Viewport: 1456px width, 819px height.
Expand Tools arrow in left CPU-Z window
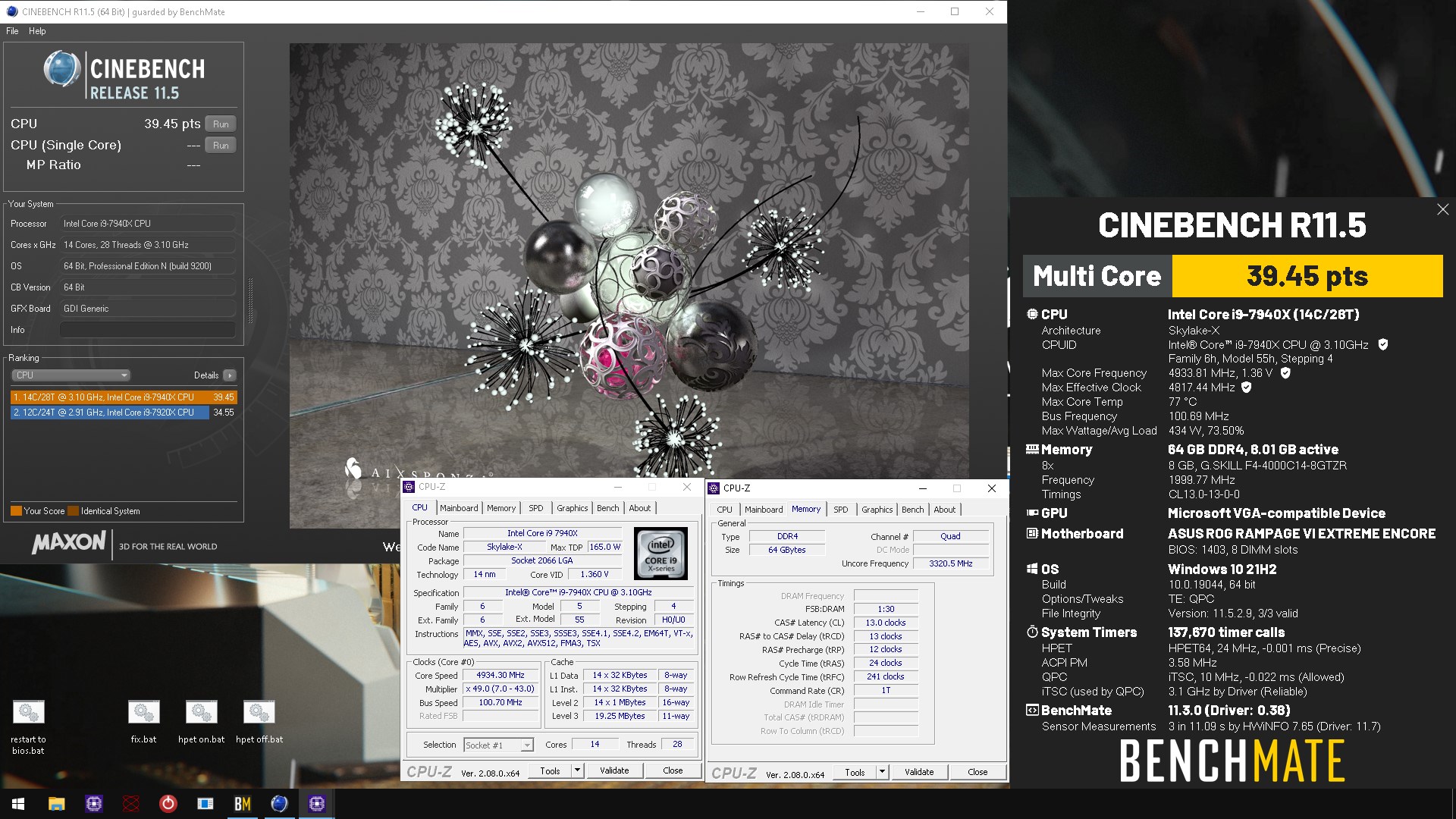click(577, 770)
